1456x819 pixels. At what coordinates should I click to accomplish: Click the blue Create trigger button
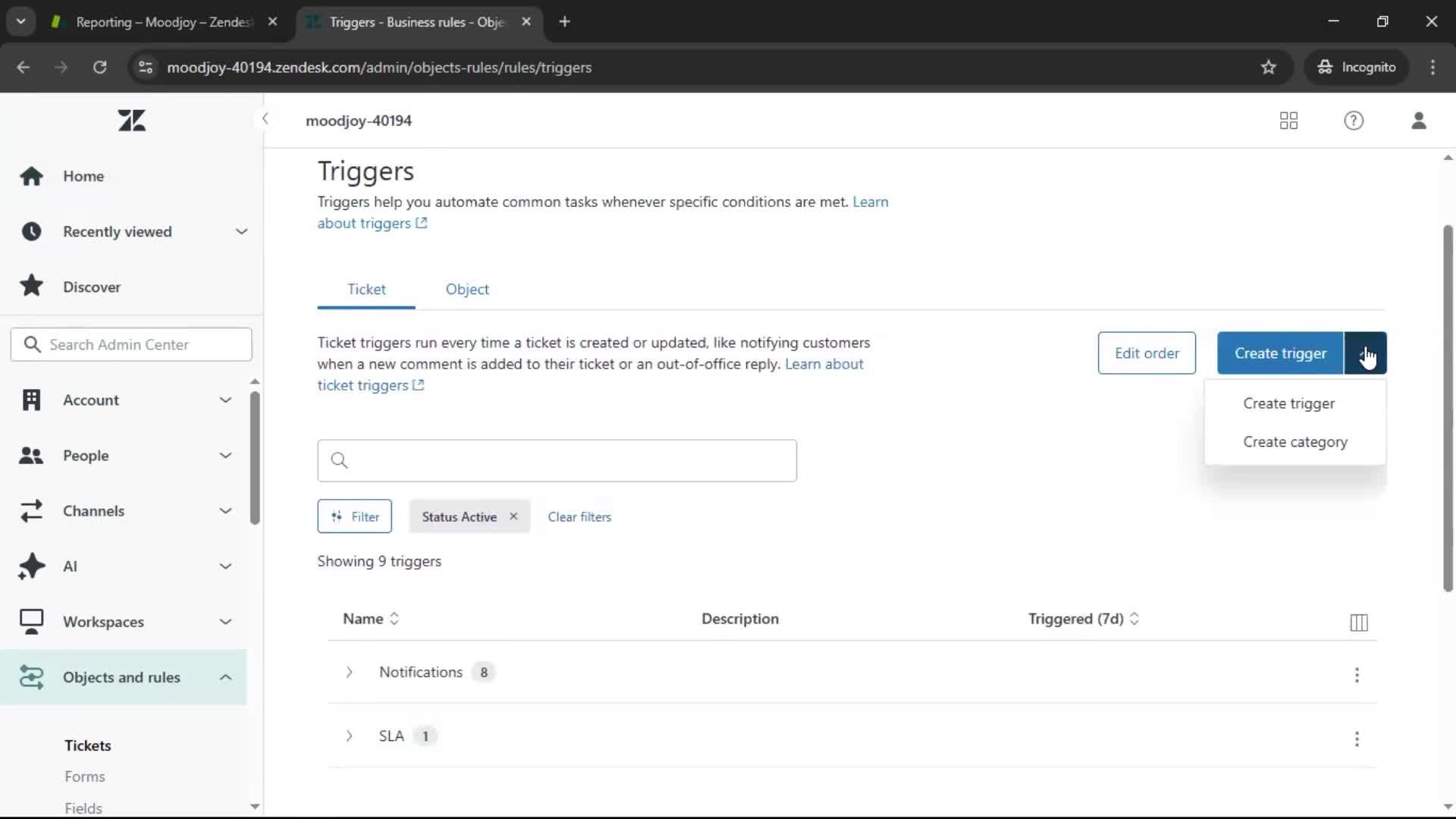click(1280, 353)
